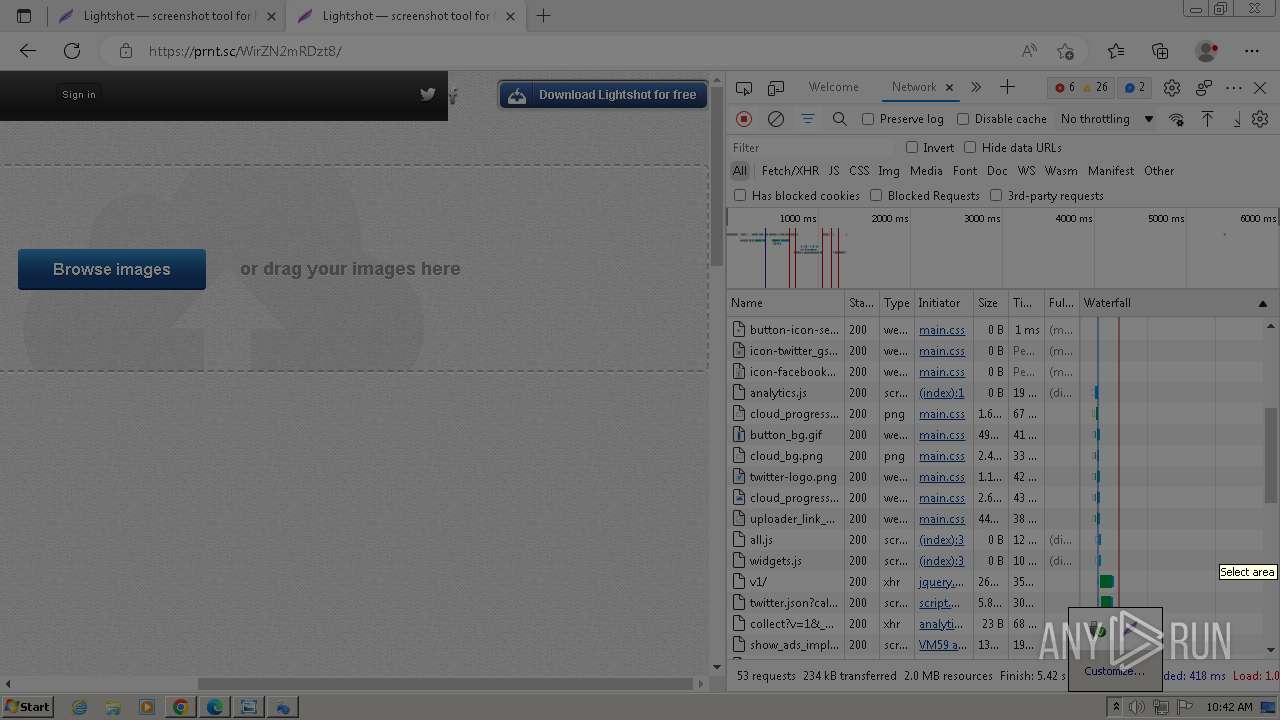The width and height of the screenshot is (1280, 720).
Task: Toggle Disable cache checkbox
Action: point(963,119)
